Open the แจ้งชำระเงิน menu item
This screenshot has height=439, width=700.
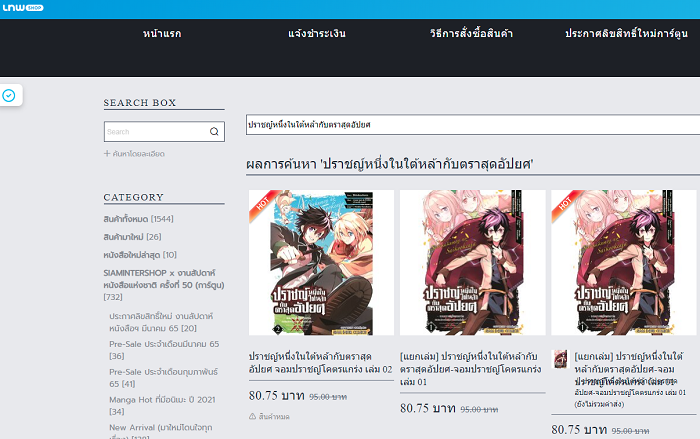317,33
